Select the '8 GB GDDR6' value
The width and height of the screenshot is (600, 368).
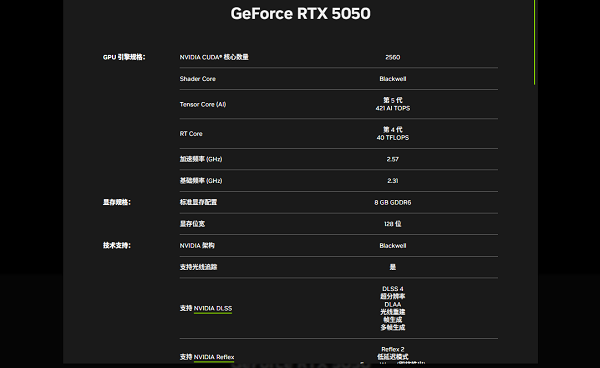393,202
